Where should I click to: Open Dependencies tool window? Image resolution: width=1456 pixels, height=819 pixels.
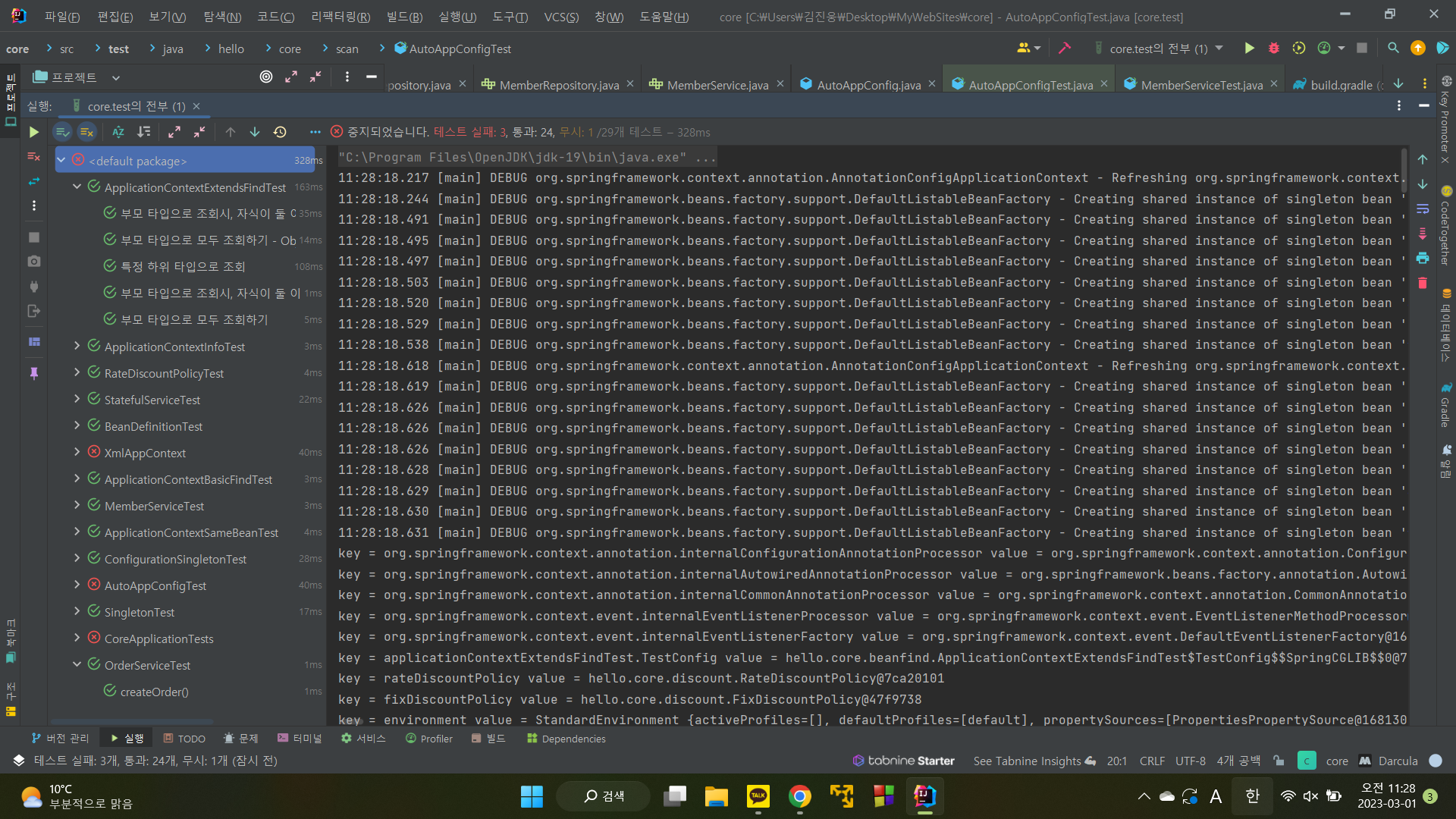click(566, 739)
